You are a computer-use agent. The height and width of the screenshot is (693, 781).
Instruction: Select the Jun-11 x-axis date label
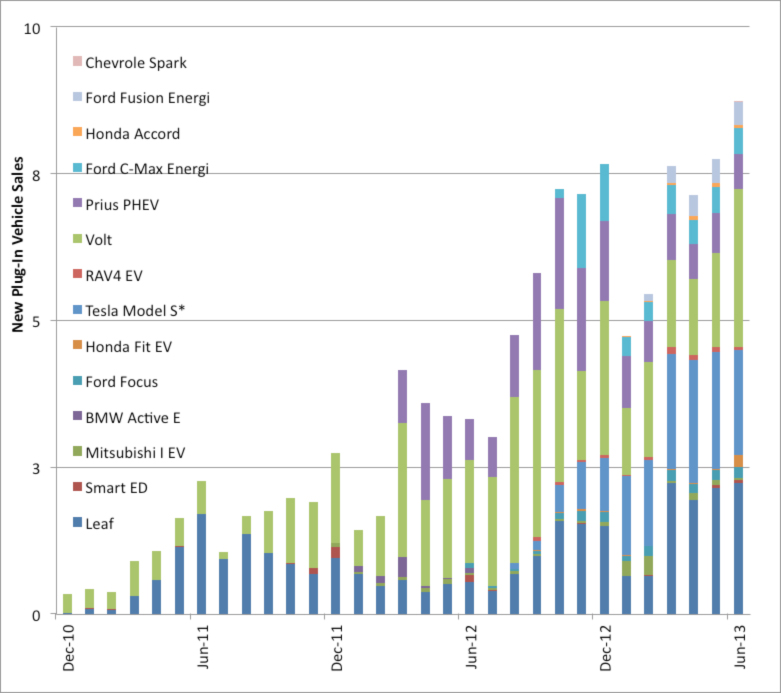201,657
